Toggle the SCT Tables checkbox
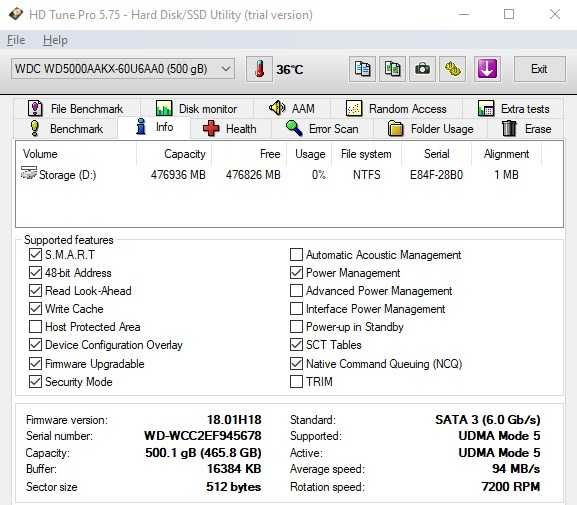577x505 pixels. 296,345
